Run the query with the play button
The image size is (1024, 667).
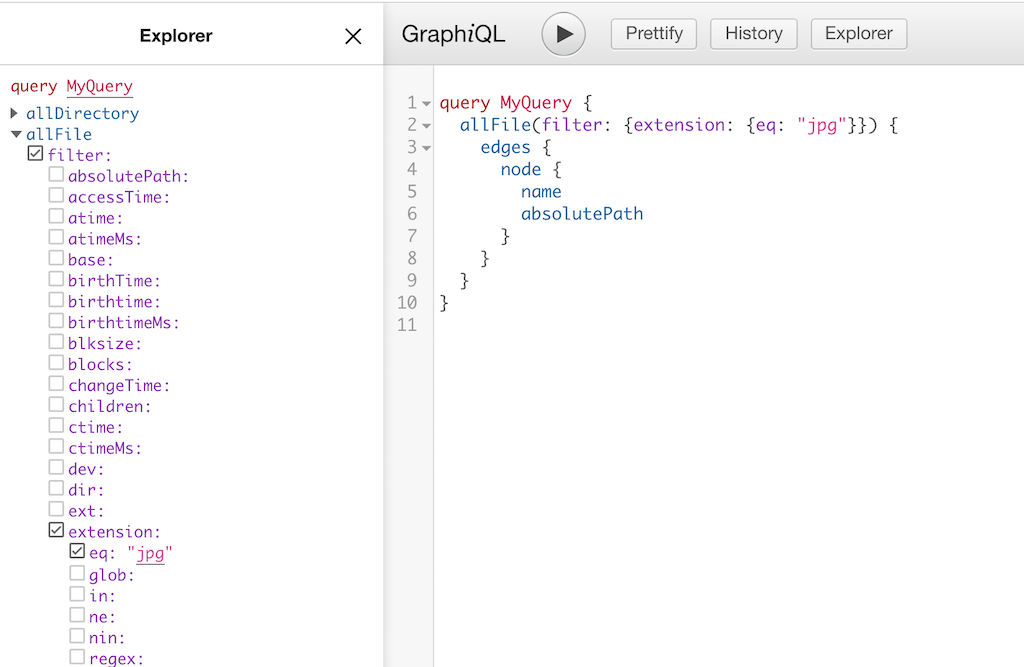pos(563,33)
